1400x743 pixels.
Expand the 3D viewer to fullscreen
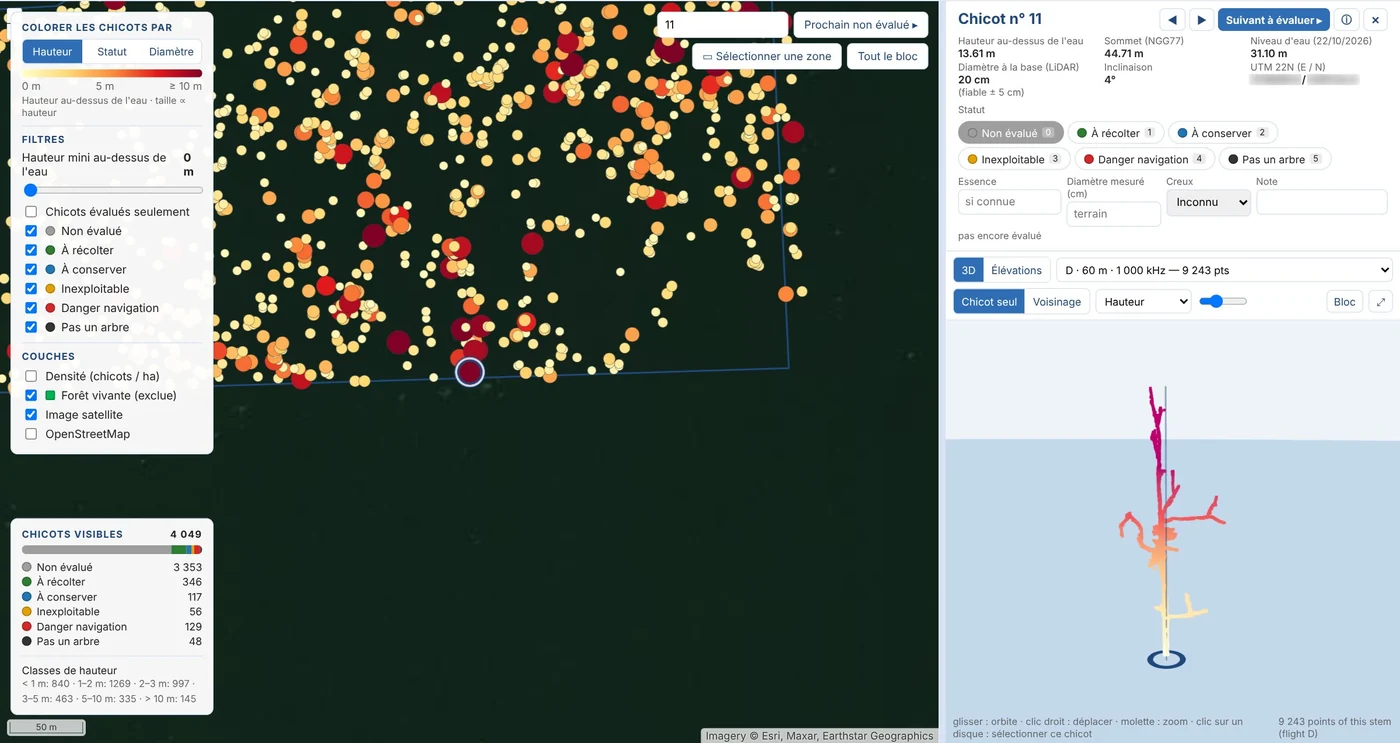(x=1380, y=302)
